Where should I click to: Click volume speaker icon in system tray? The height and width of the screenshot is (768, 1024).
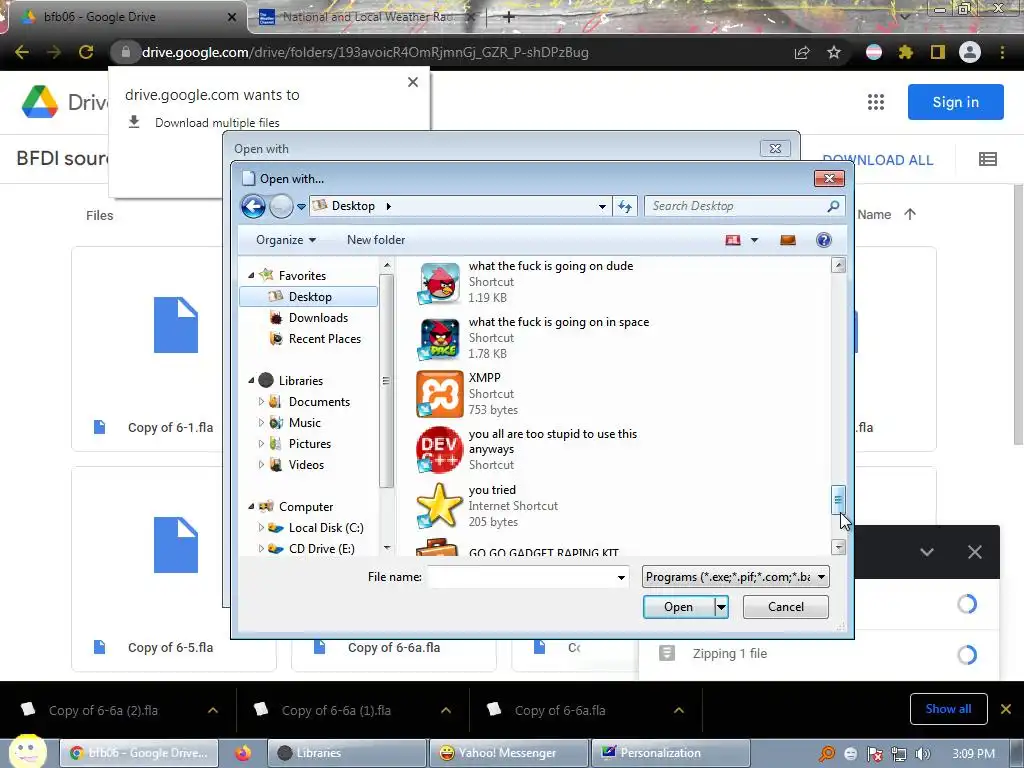[x=923, y=754]
